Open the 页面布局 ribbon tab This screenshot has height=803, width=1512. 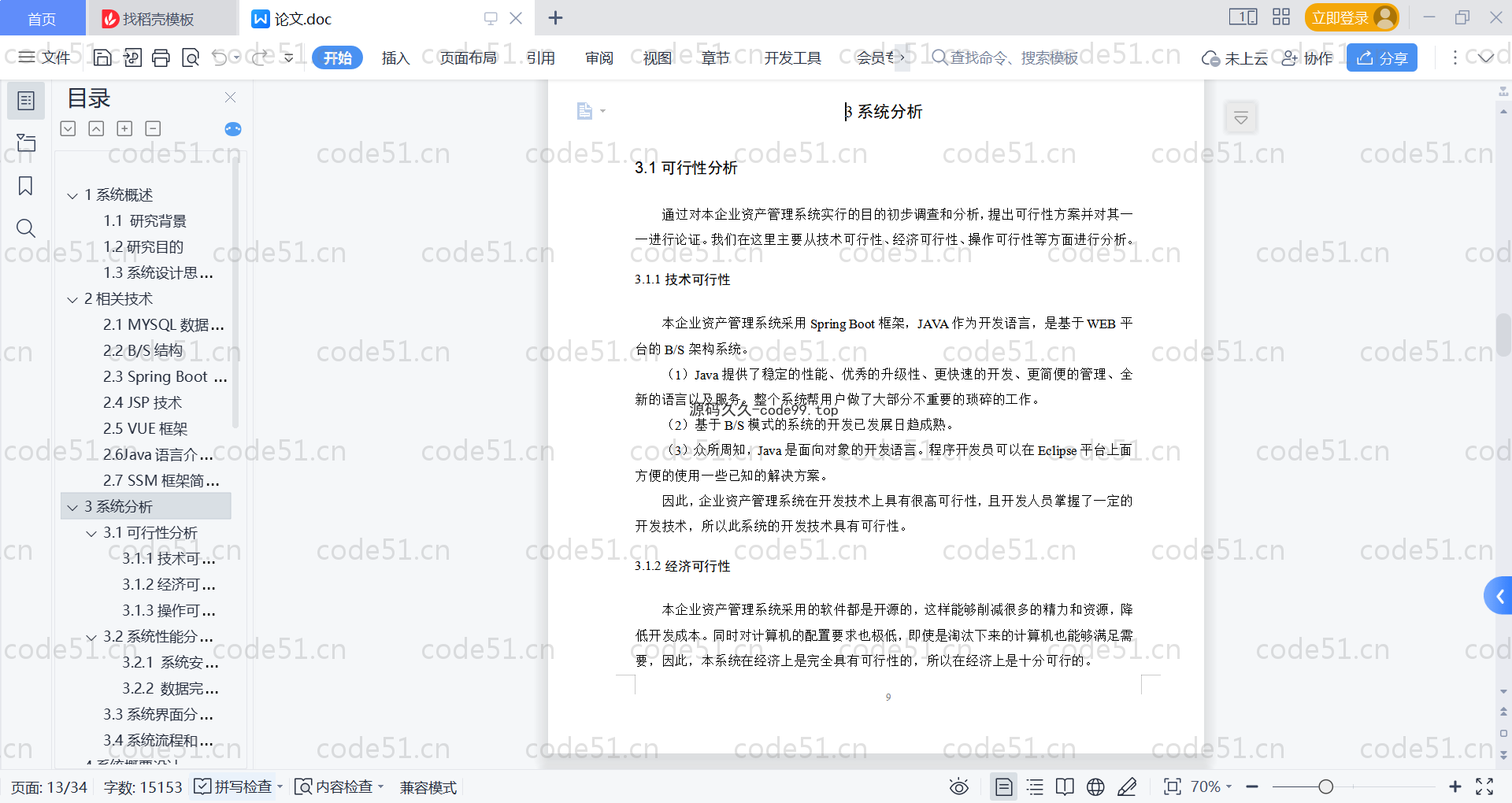[x=468, y=57]
